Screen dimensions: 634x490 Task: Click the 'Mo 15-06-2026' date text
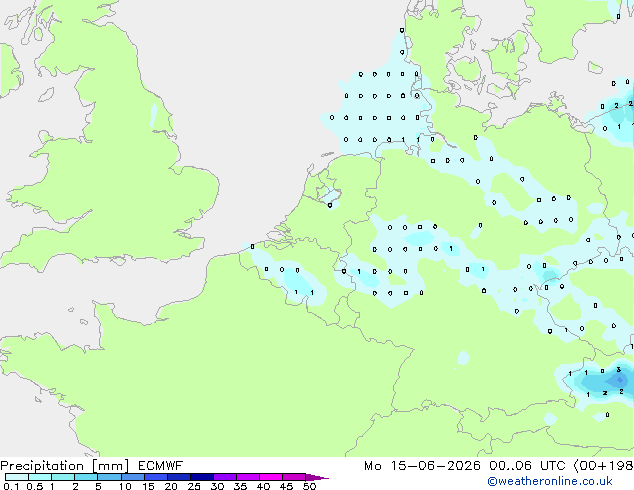422,466
